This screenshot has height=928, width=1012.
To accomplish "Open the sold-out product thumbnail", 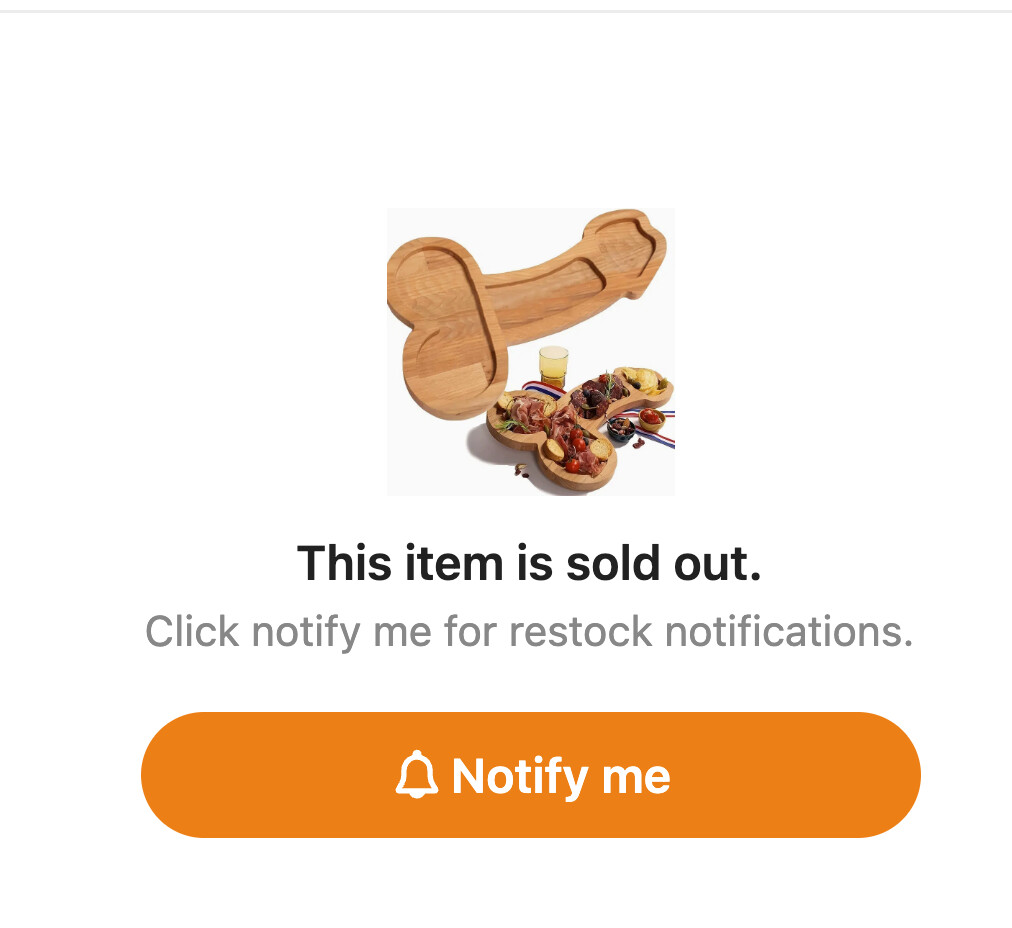I will click(530, 351).
